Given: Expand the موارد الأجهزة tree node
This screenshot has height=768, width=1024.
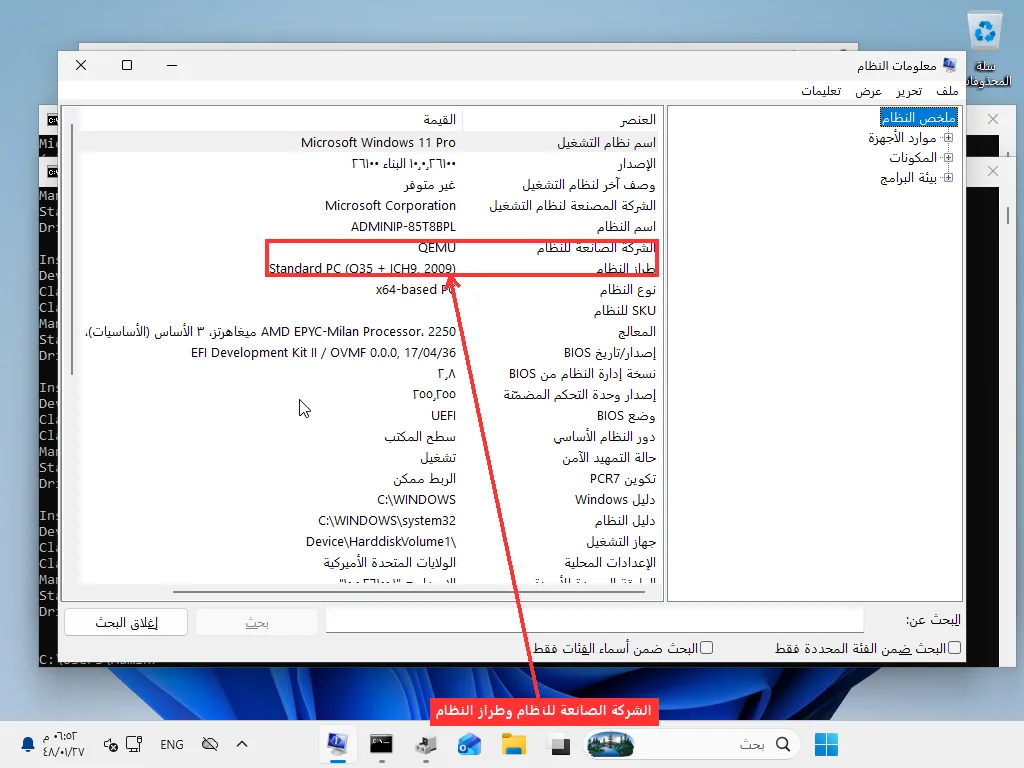Looking at the screenshot, I should pyautogui.click(x=948, y=138).
